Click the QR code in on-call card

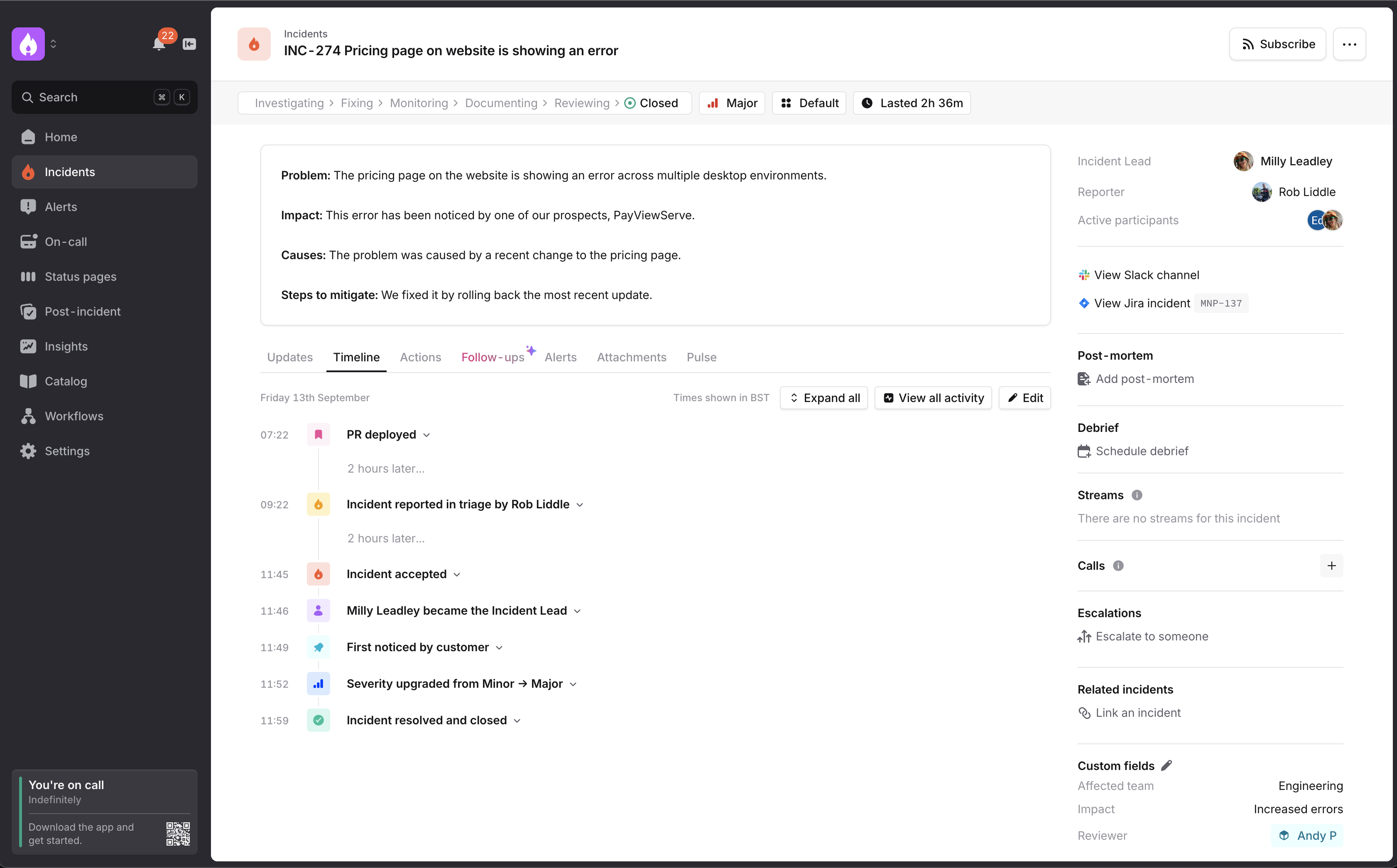point(178,833)
